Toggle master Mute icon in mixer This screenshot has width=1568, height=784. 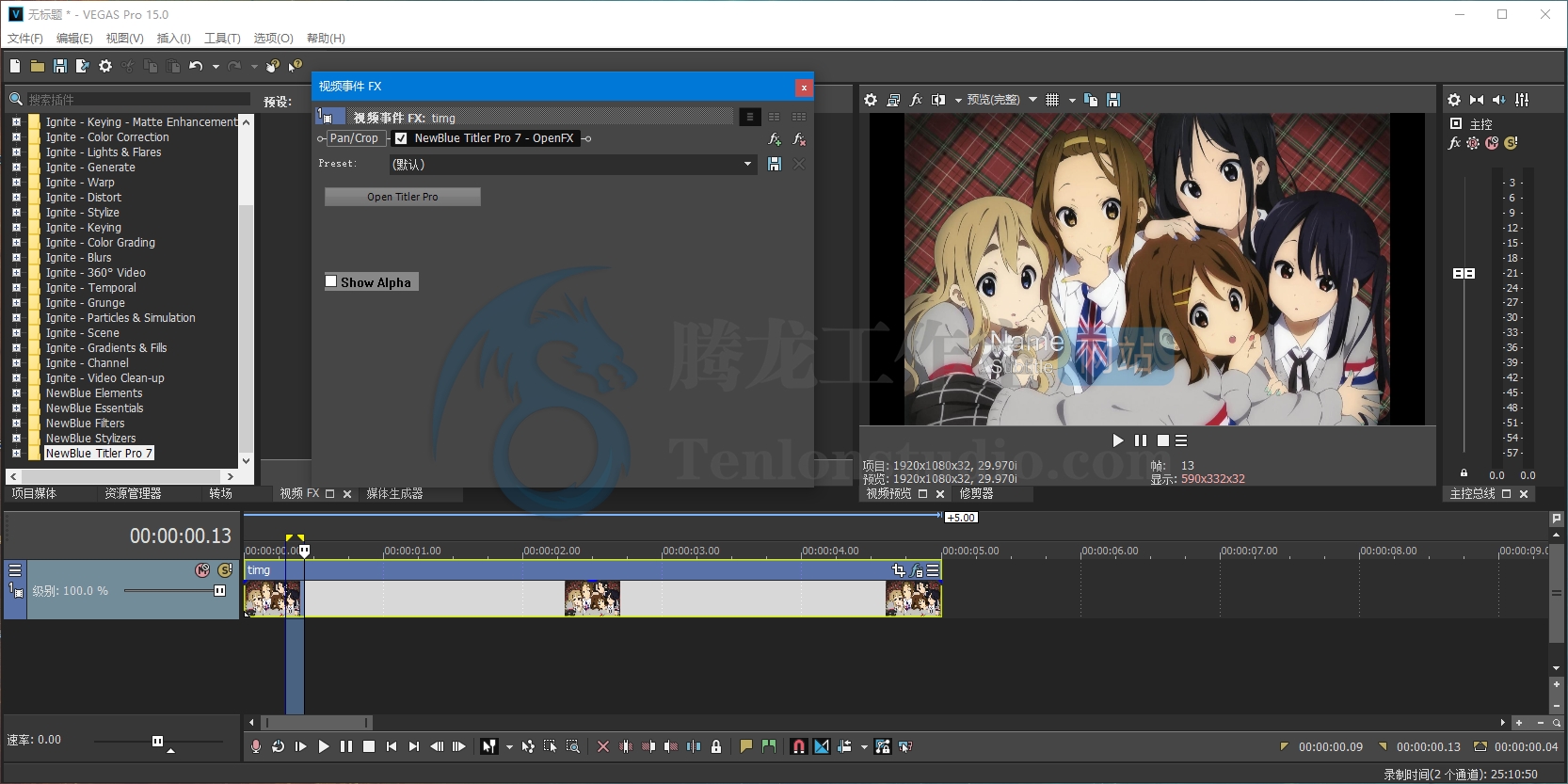coord(1492,143)
